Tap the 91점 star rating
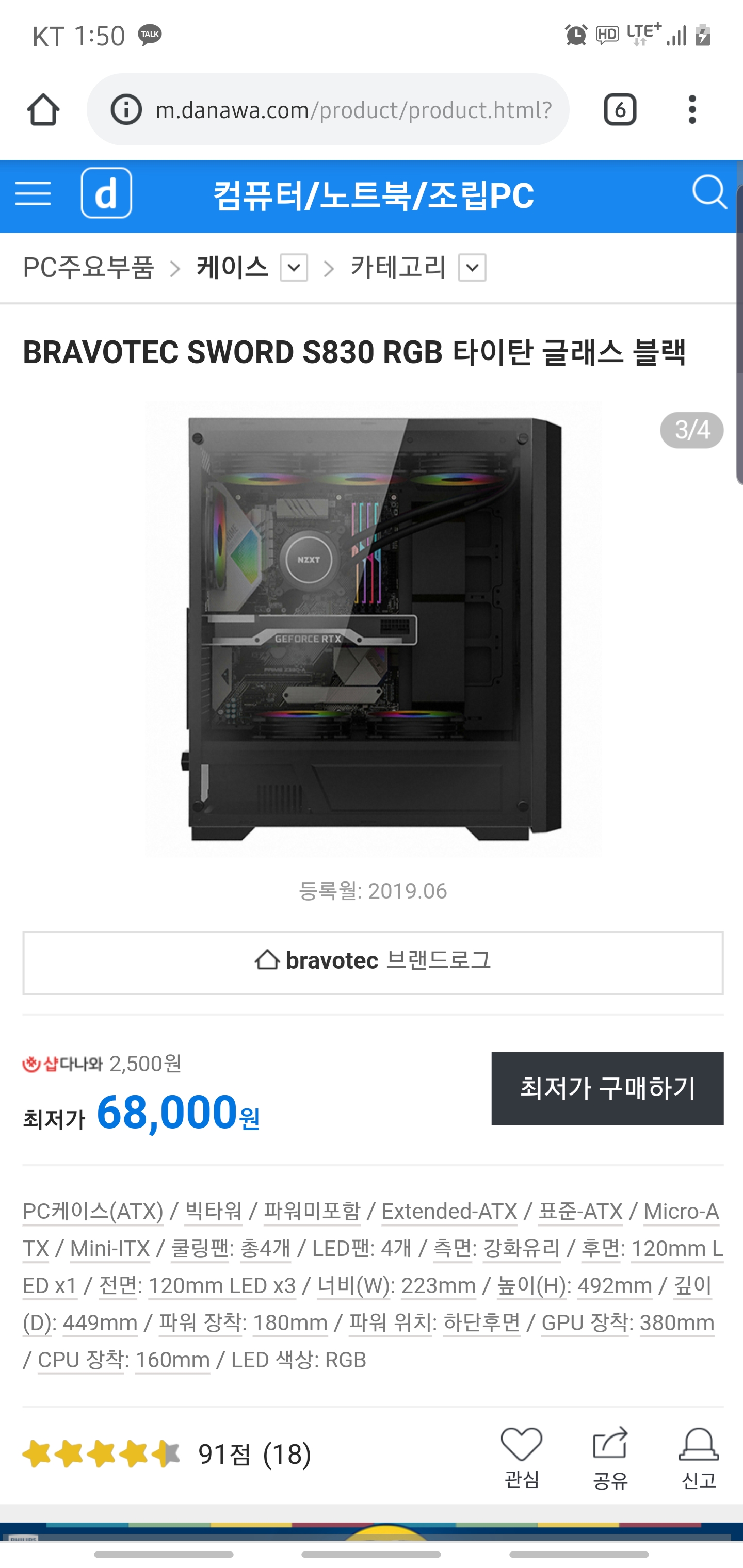Screen dimensions: 743x1568 coord(167,1455)
